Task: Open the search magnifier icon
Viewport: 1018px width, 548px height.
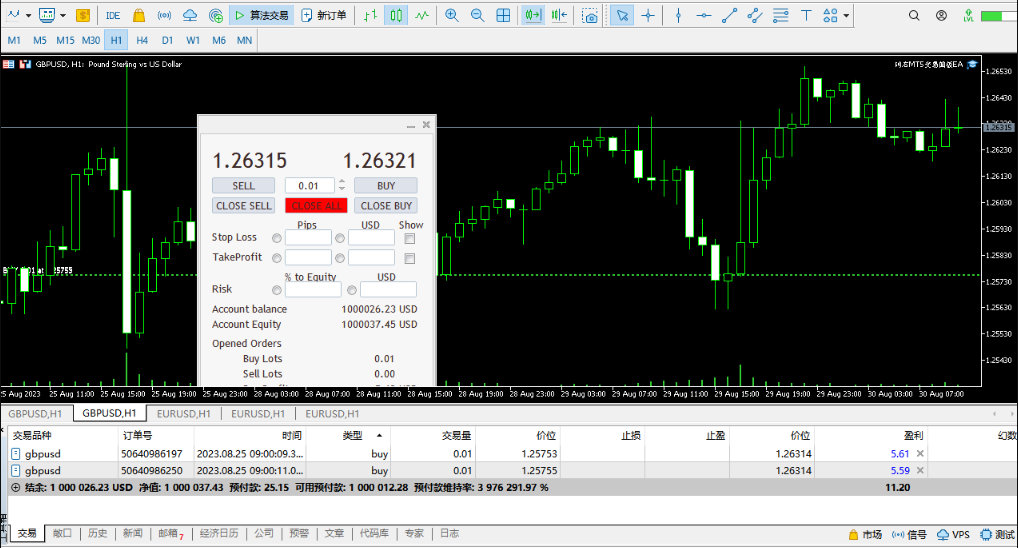Action: tap(914, 15)
